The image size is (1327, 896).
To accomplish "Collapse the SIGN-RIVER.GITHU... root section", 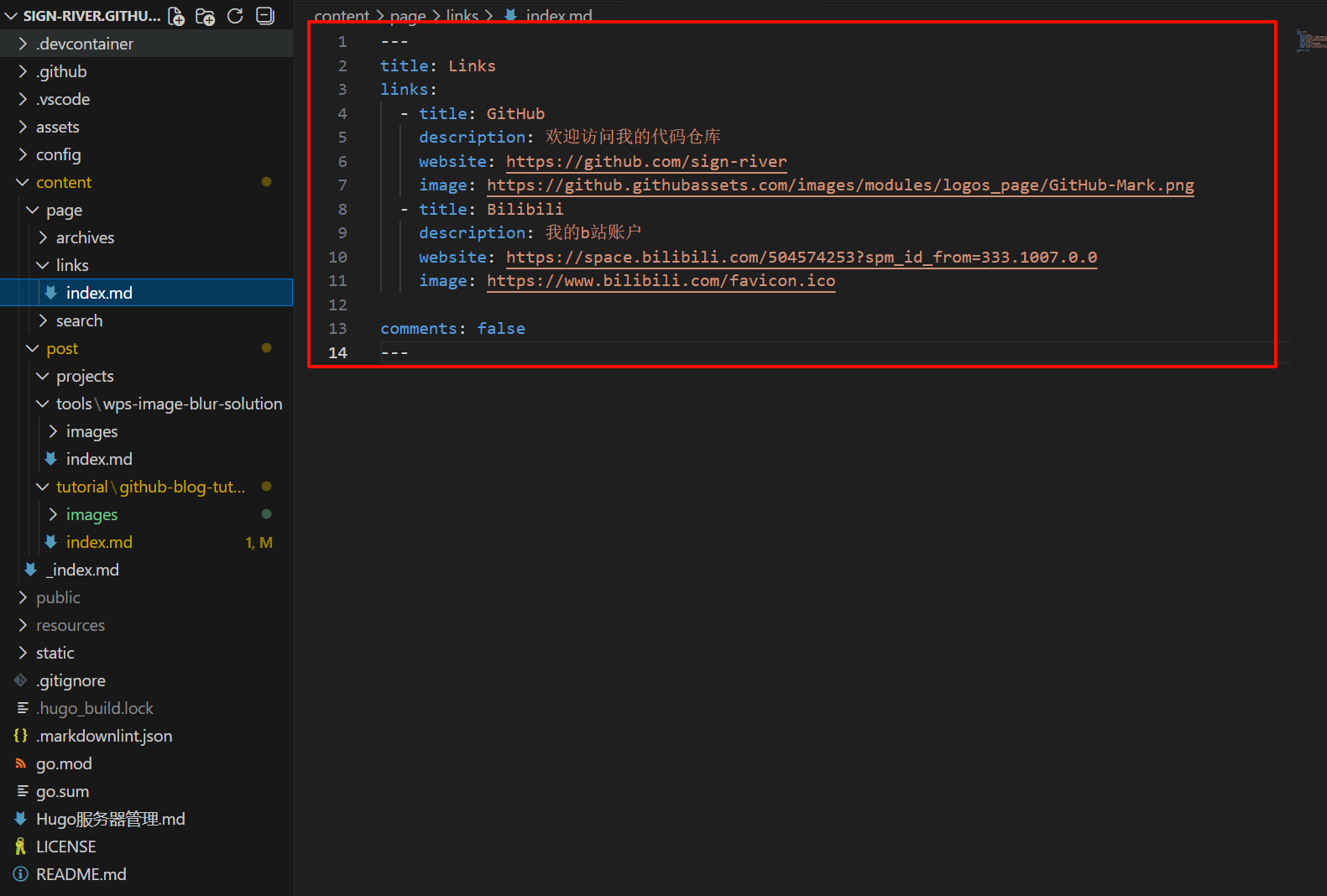I will tap(12, 16).
